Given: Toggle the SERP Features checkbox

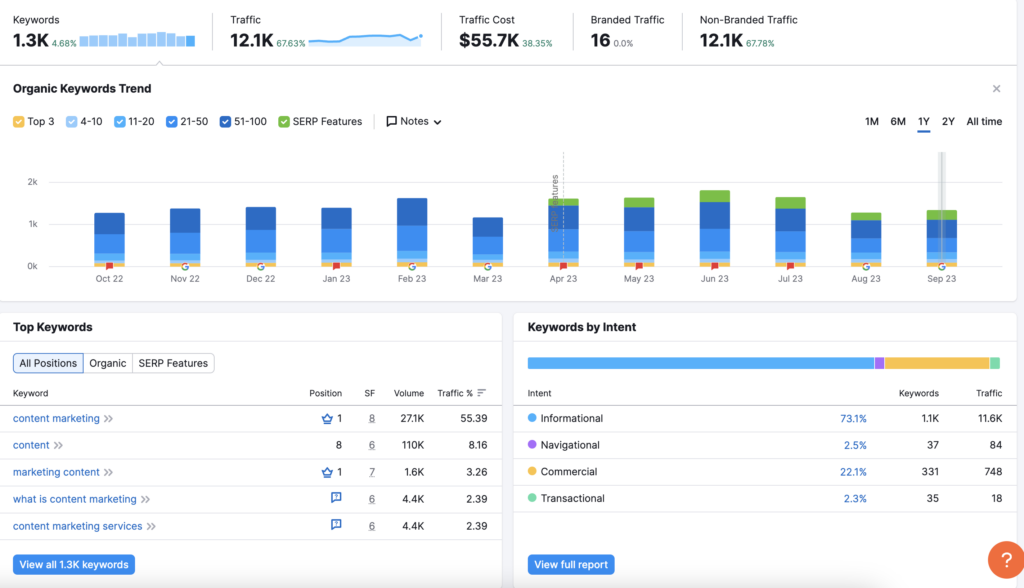Looking at the screenshot, I should tap(283, 122).
